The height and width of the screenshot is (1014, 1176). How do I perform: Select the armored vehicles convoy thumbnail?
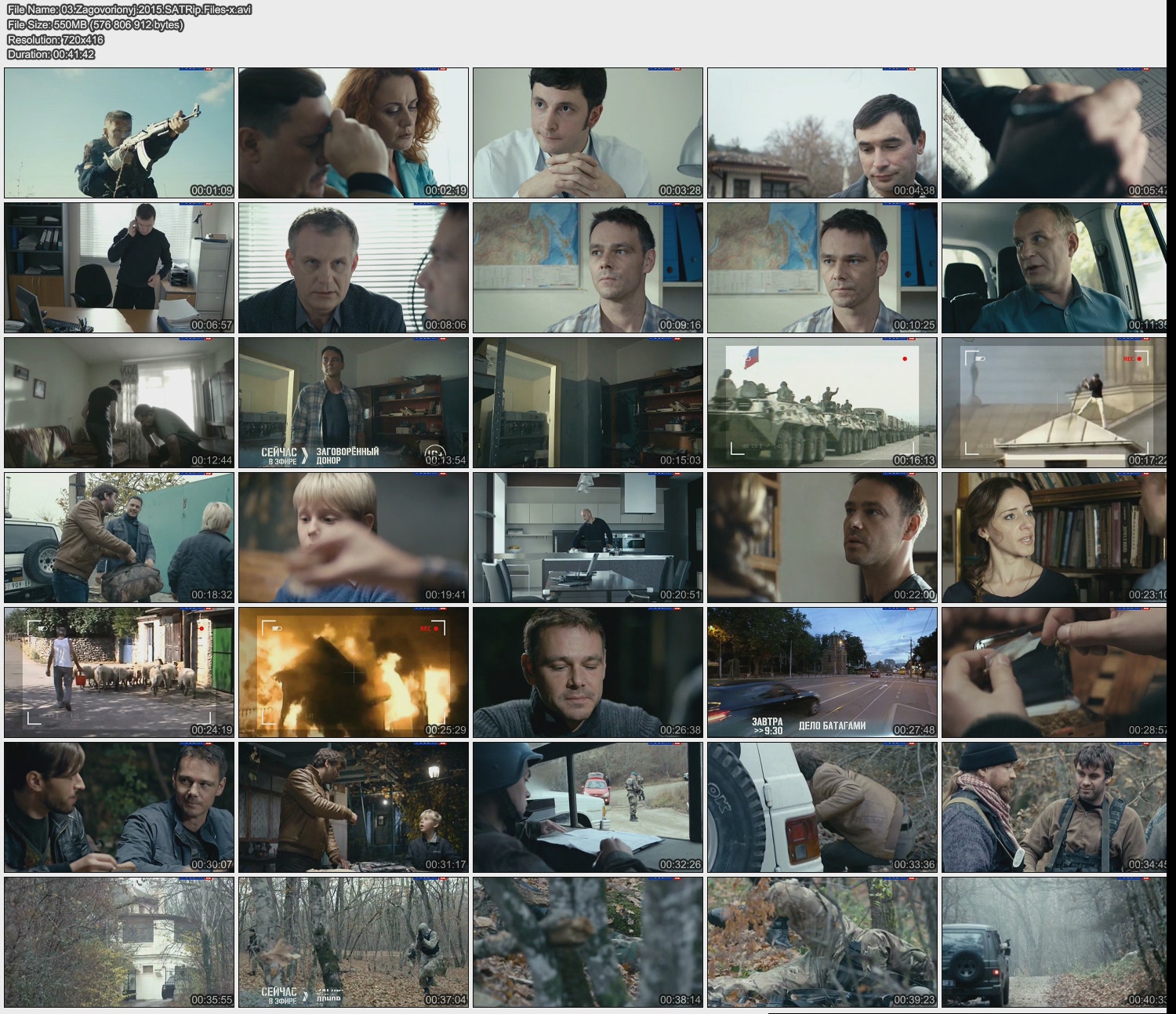tap(822, 402)
